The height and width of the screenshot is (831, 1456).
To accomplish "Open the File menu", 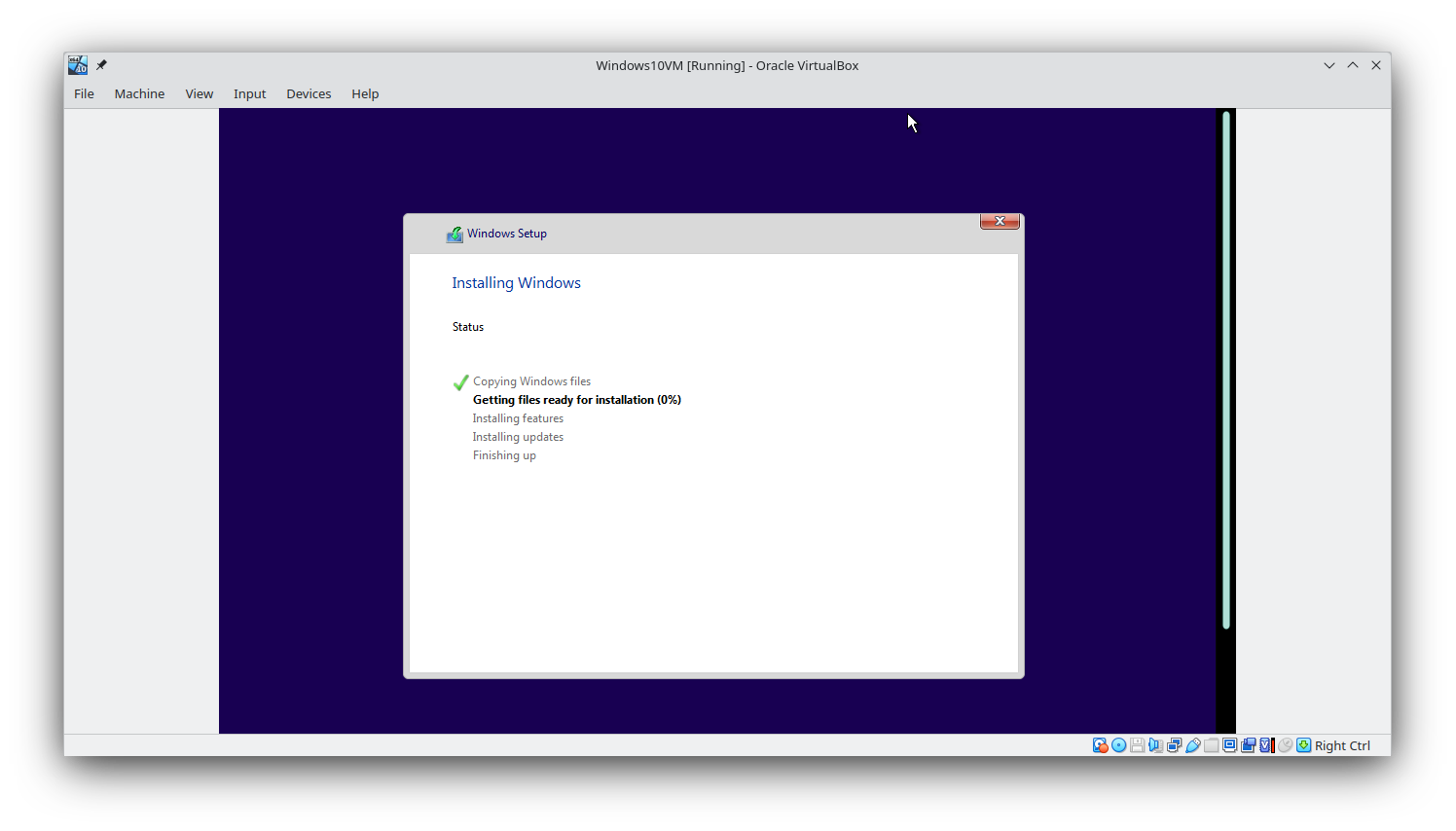I will point(84,93).
